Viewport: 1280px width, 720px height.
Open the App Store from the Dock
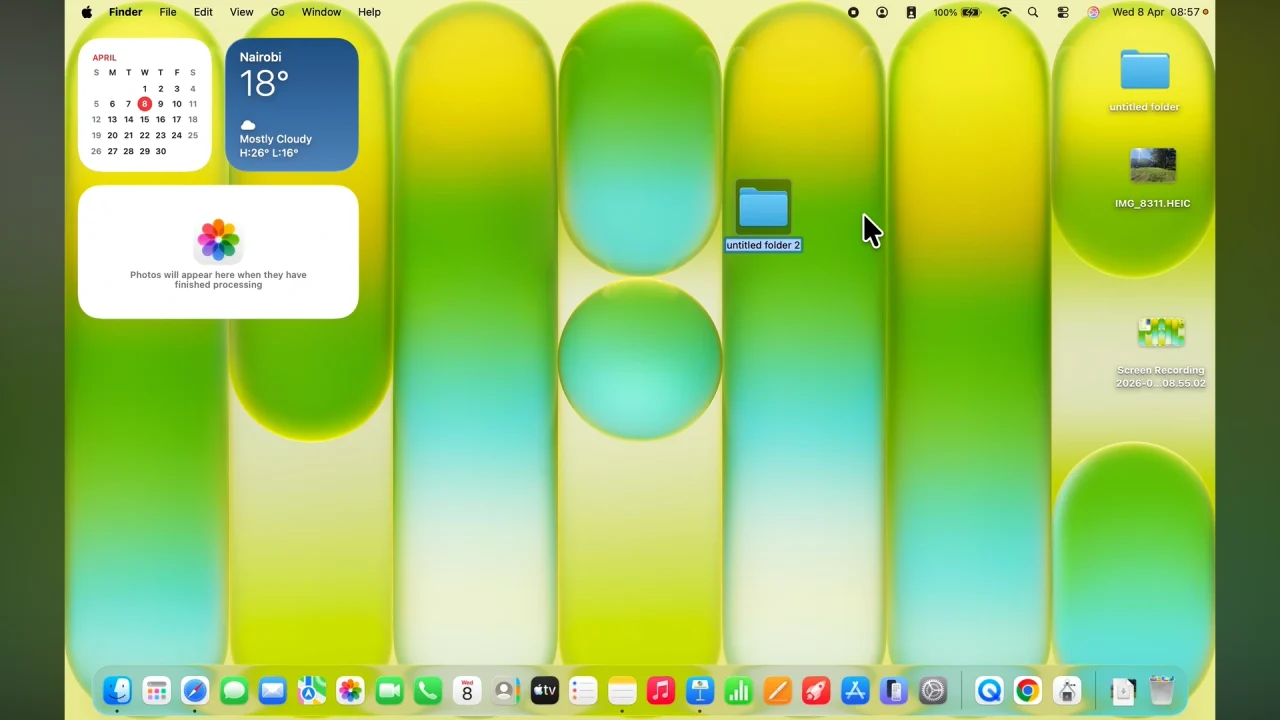coord(854,690)
